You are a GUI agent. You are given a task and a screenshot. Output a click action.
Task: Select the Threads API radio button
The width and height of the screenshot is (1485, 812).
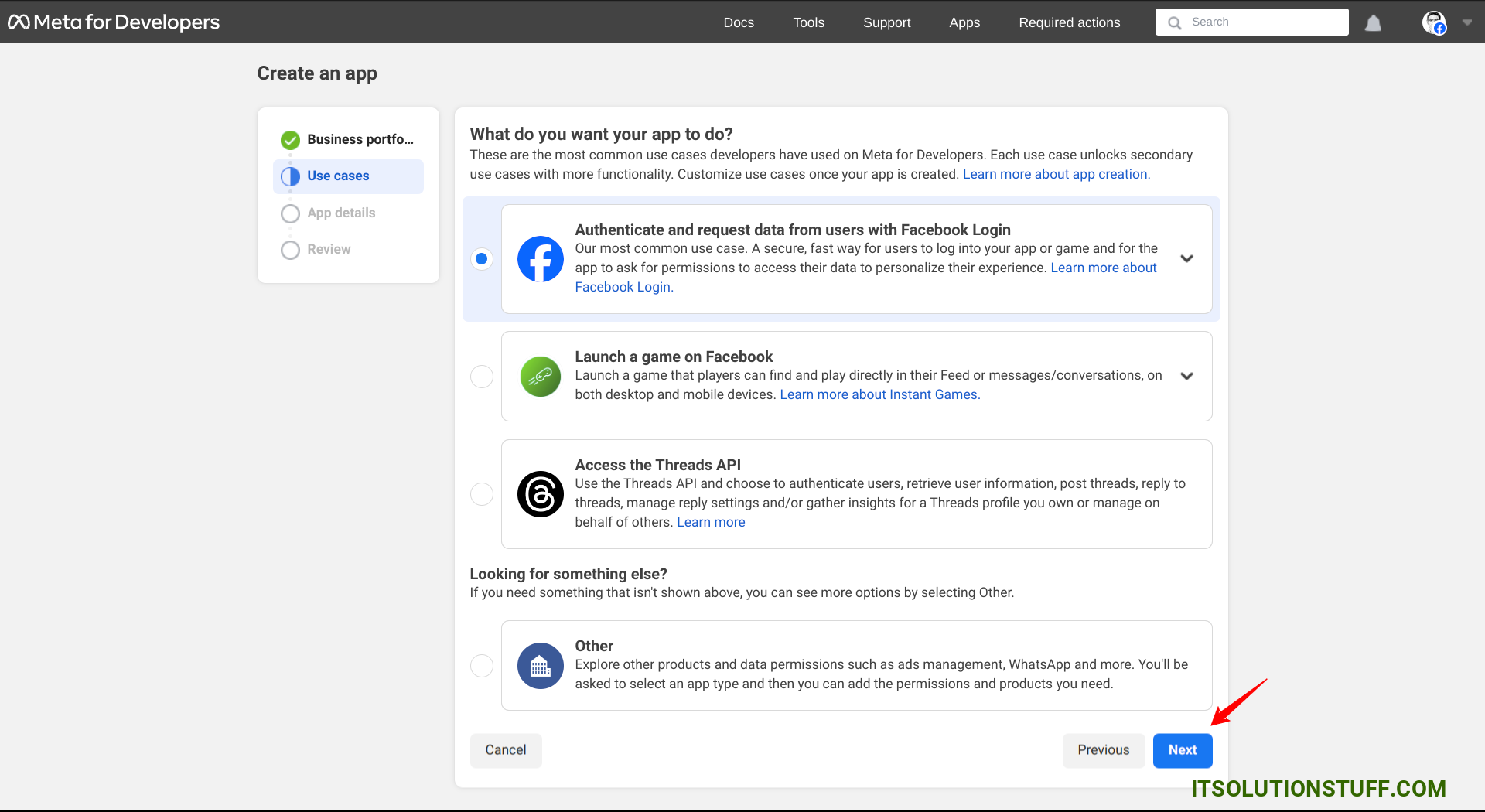482,494
